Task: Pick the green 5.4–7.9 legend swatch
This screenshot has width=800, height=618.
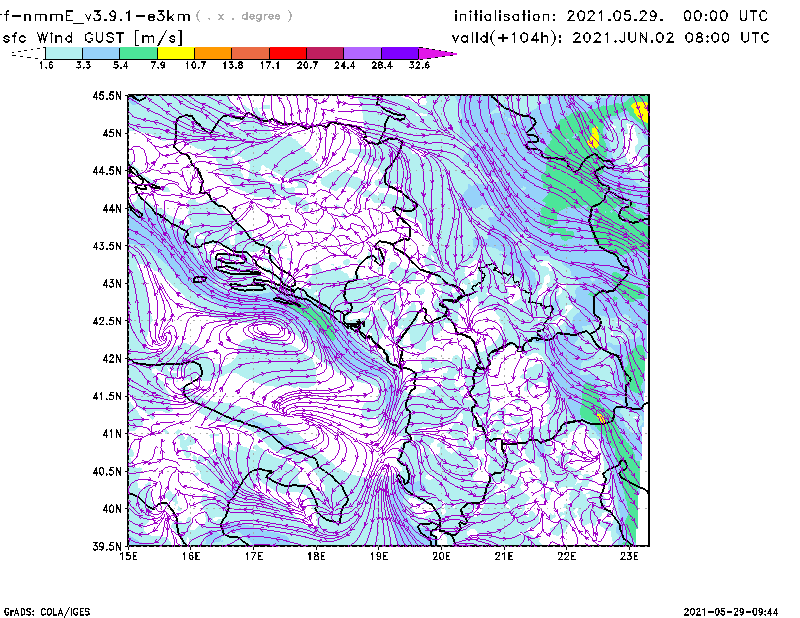Action: (139, 53)
